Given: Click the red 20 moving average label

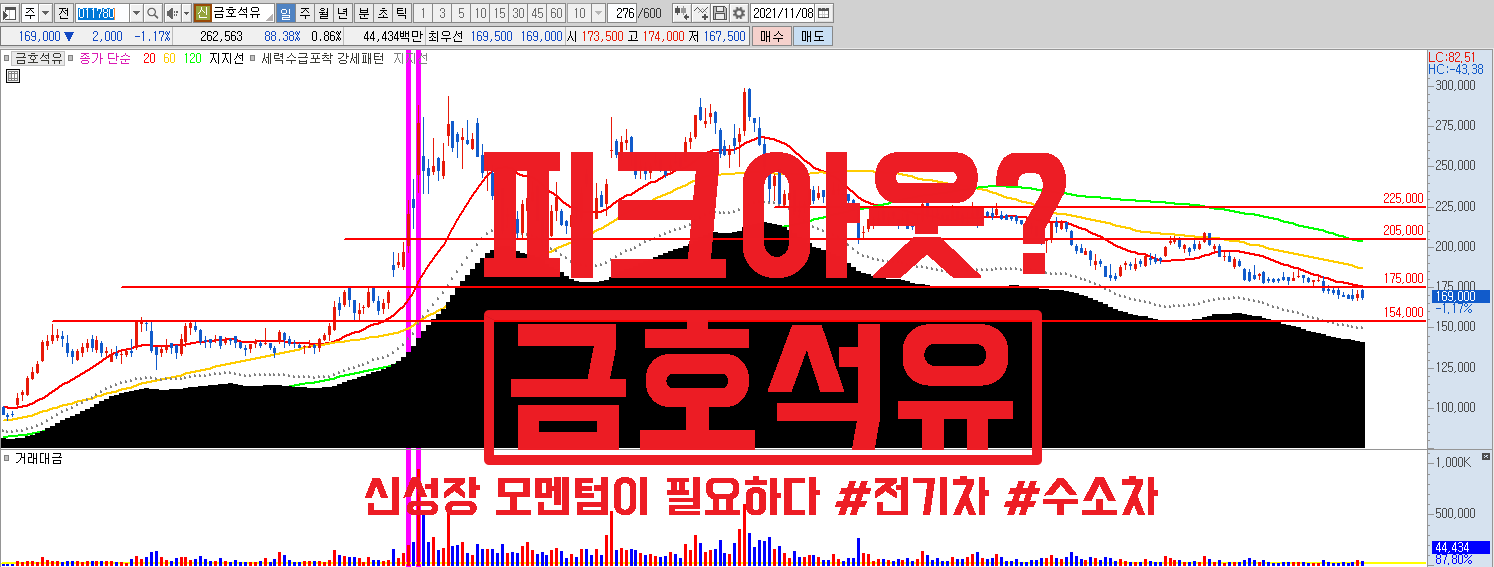Looking at the screenshot, I should point(149,58).
